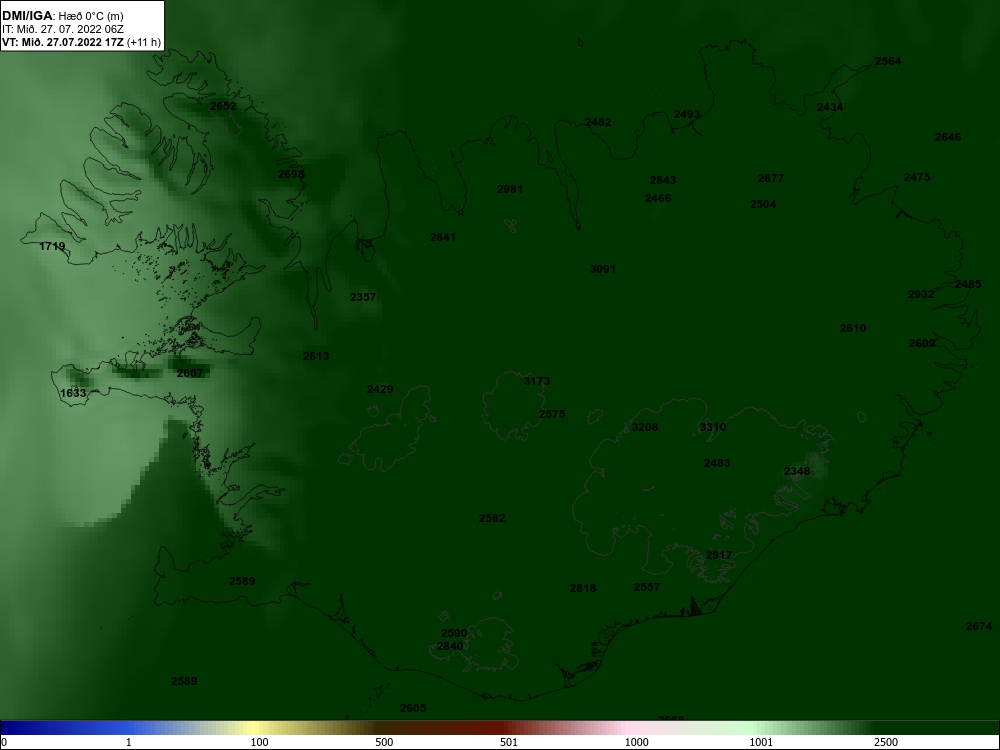Click the map value 2843
Image resolution: width=1000 pixels, height=750 pixels.
[663, 180]
